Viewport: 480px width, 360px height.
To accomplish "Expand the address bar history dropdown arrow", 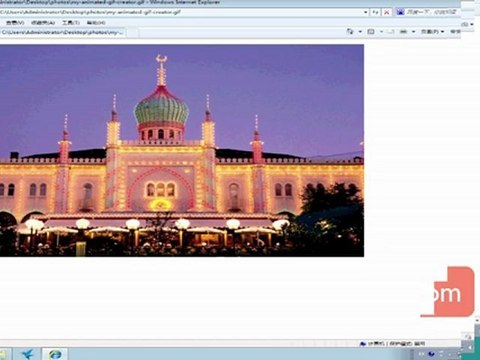I will [366, 12].
